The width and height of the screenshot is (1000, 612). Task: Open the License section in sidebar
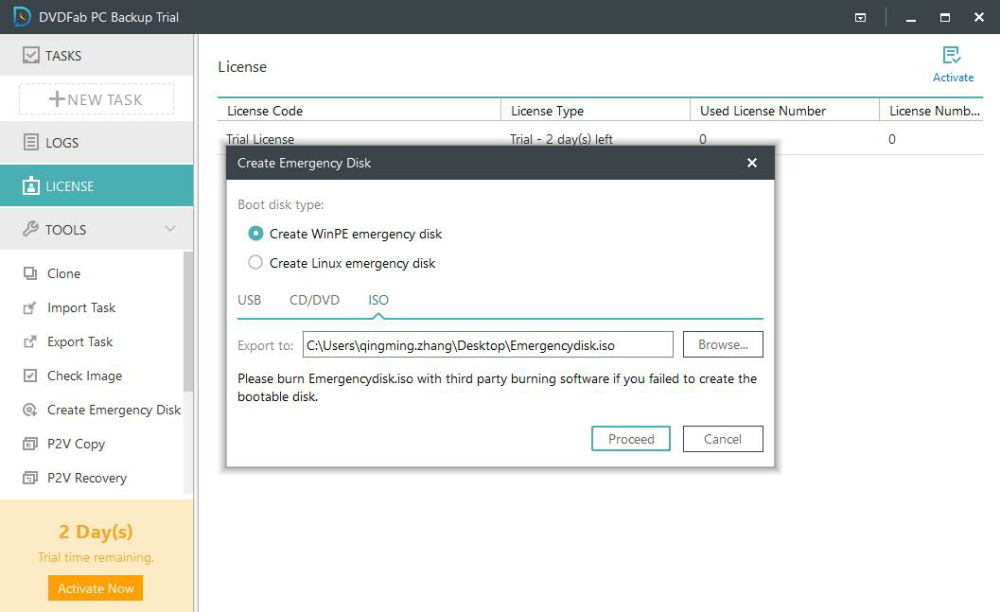[x=96, y=186]
